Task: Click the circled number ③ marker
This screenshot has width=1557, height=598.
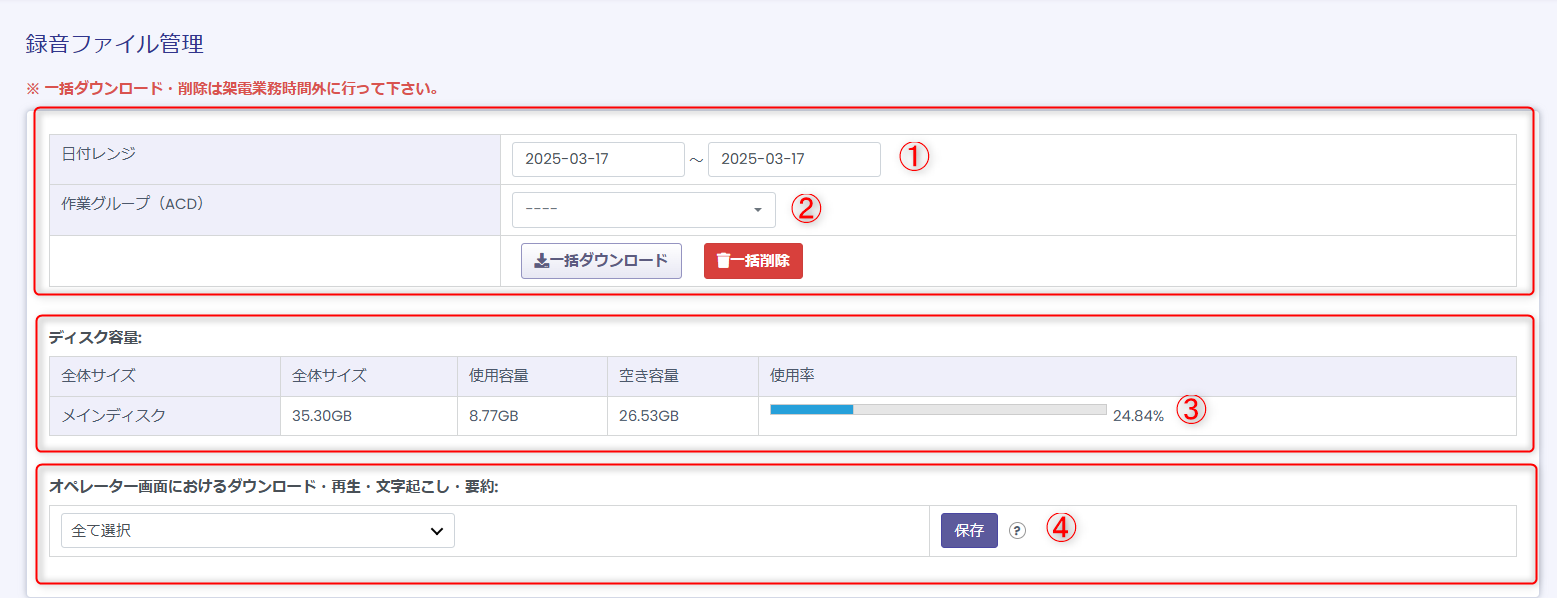Action: tap(1190, 409)
